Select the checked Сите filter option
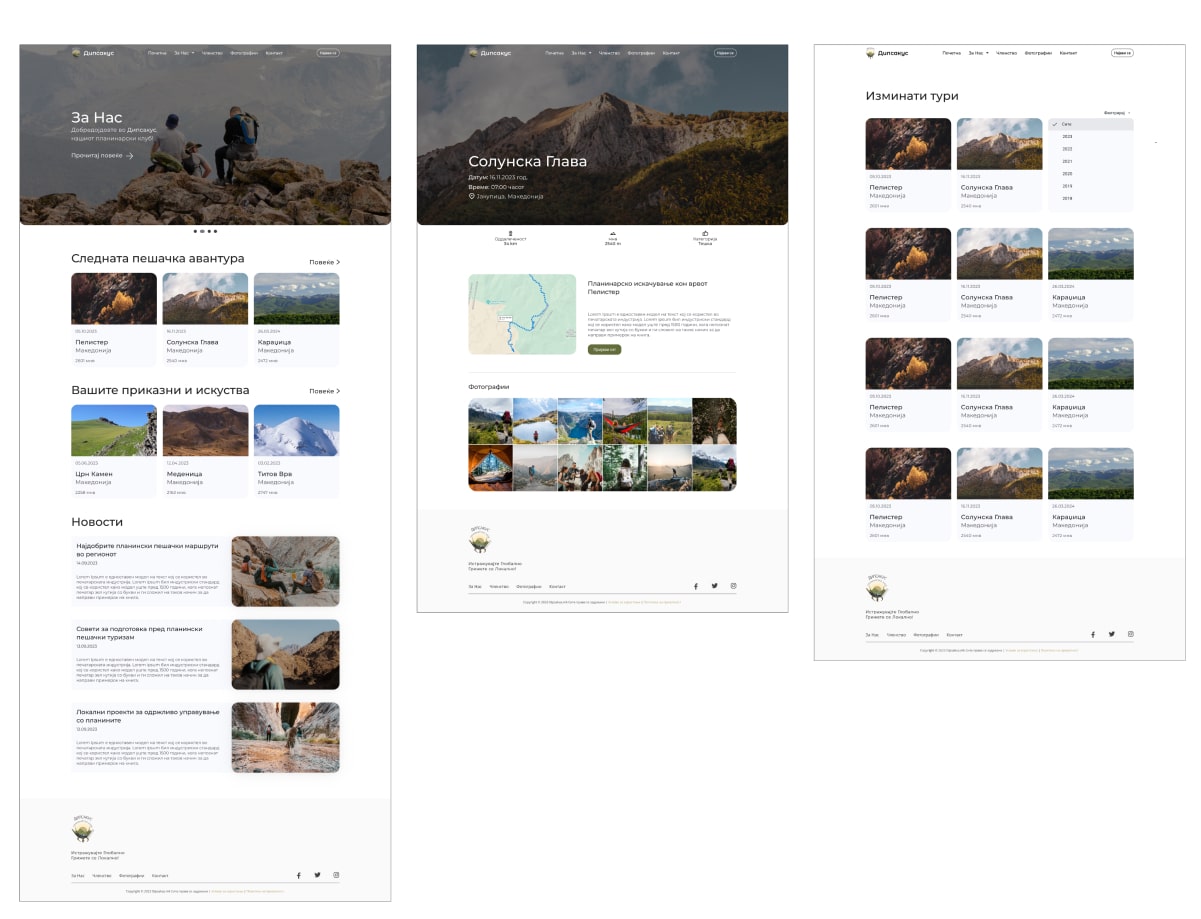Viewport: 1201px width, 919px height. tap(1067, 124)
